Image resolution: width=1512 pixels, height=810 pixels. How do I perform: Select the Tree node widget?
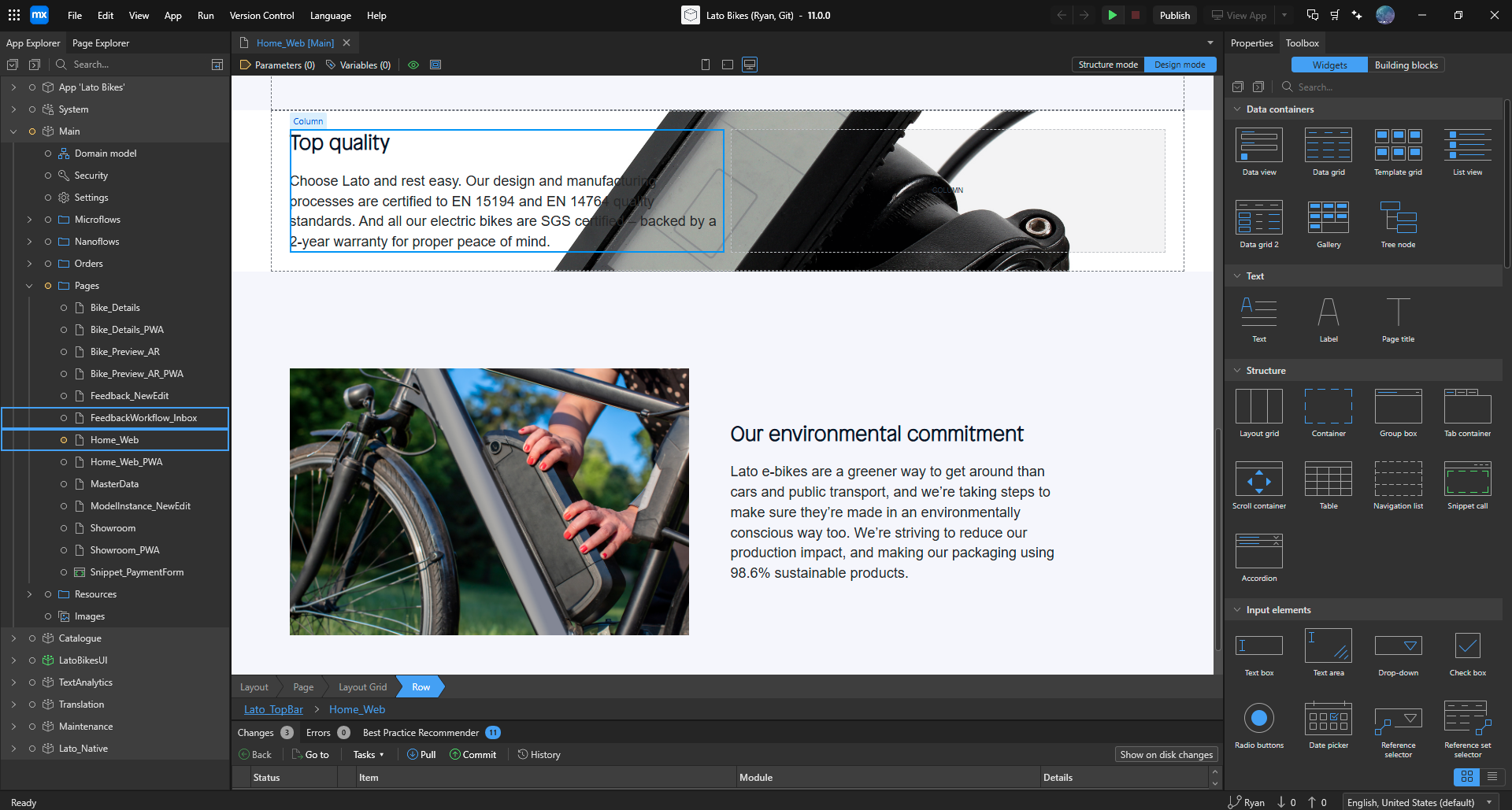pyautogui.click(x=1398, y=218)
